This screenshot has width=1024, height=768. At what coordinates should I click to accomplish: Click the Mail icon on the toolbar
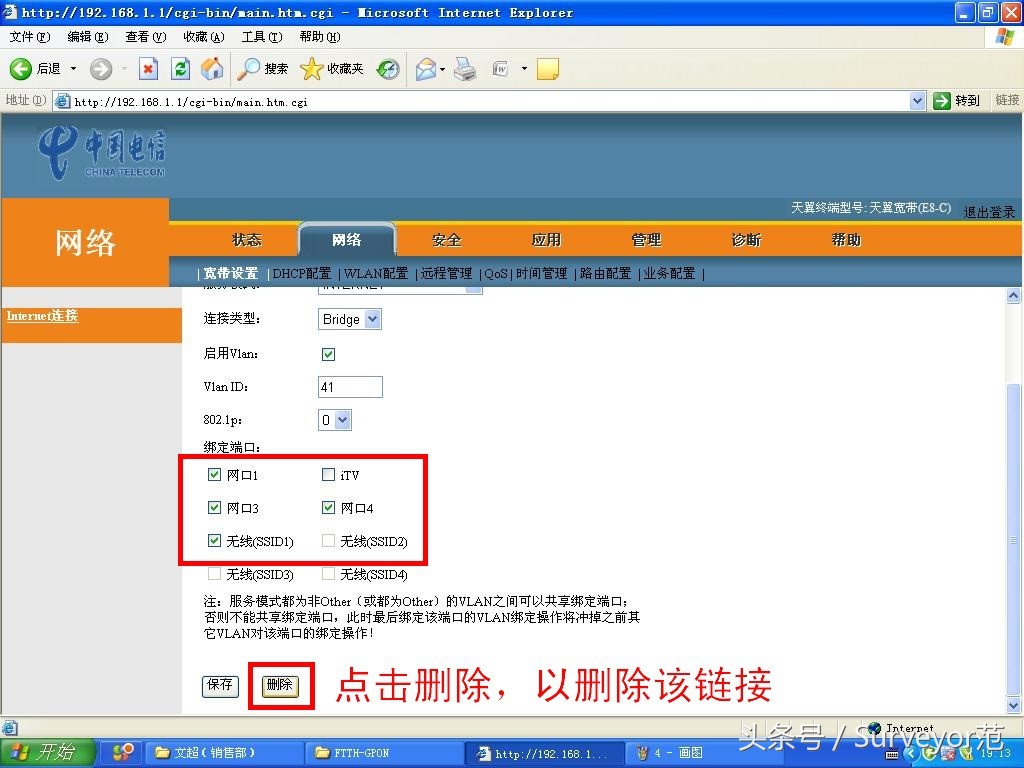point(428,69)
